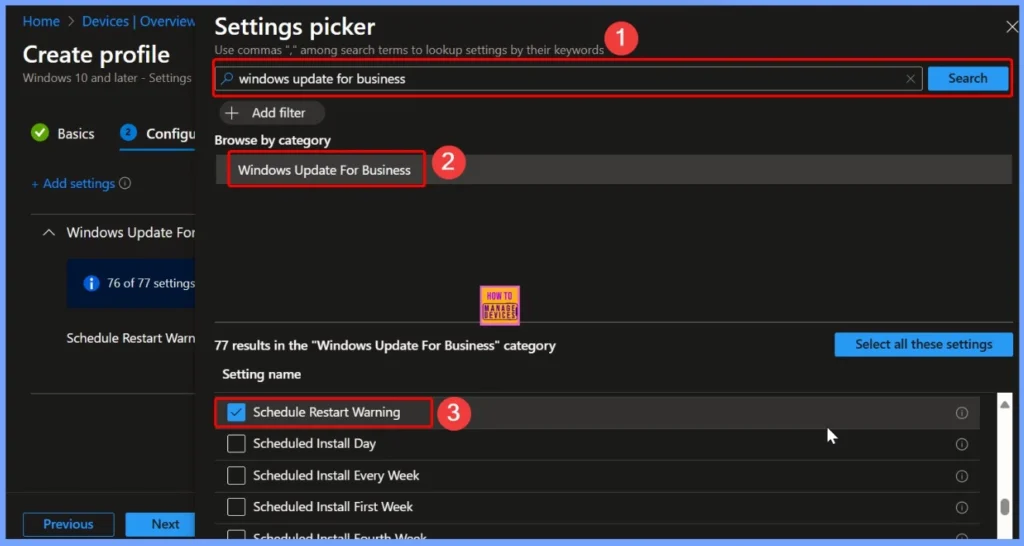Click info icon for Scheduled Install Day row
Screen dimensions: 1024x546
point(961,444)
